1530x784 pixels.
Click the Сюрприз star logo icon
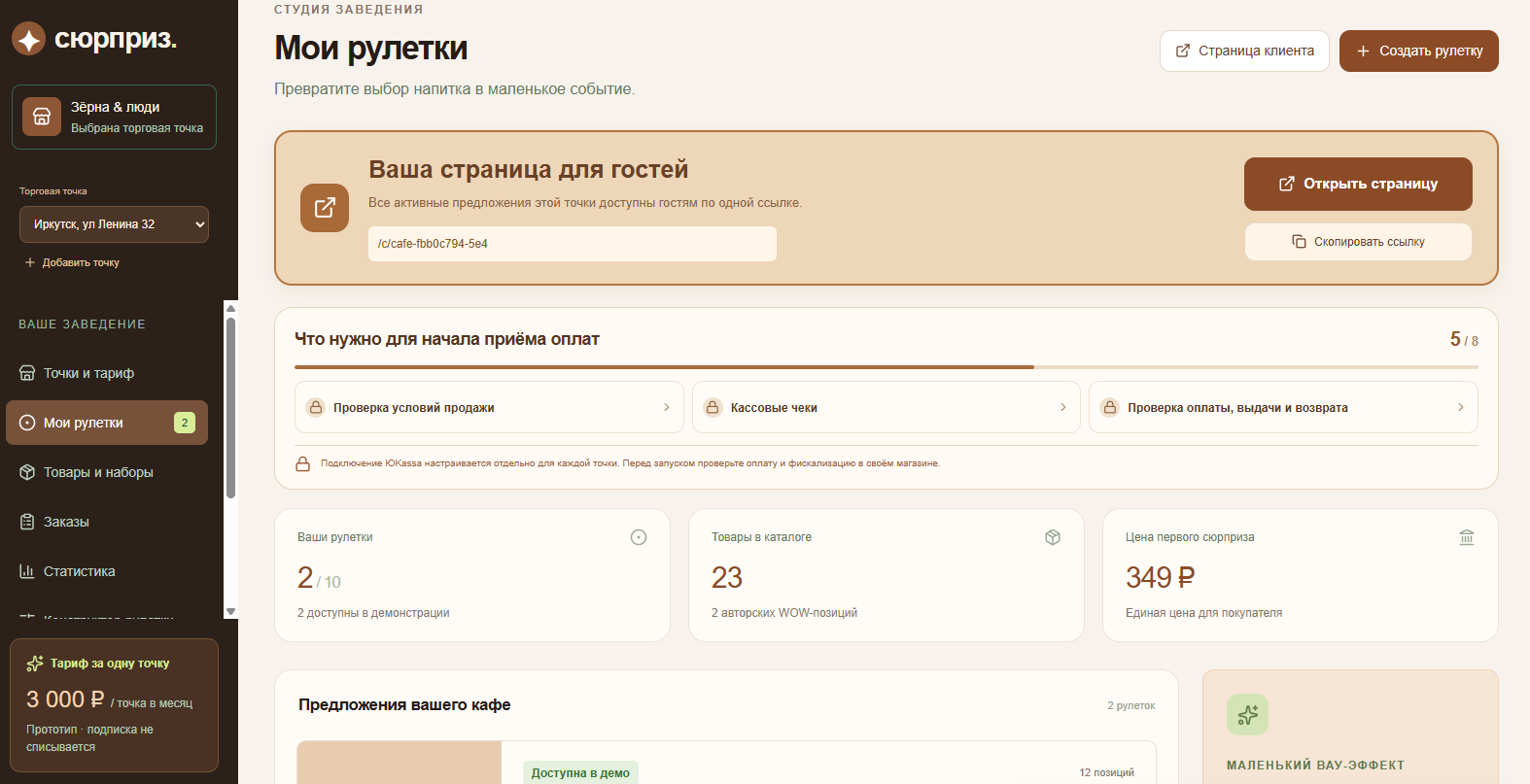29,39
